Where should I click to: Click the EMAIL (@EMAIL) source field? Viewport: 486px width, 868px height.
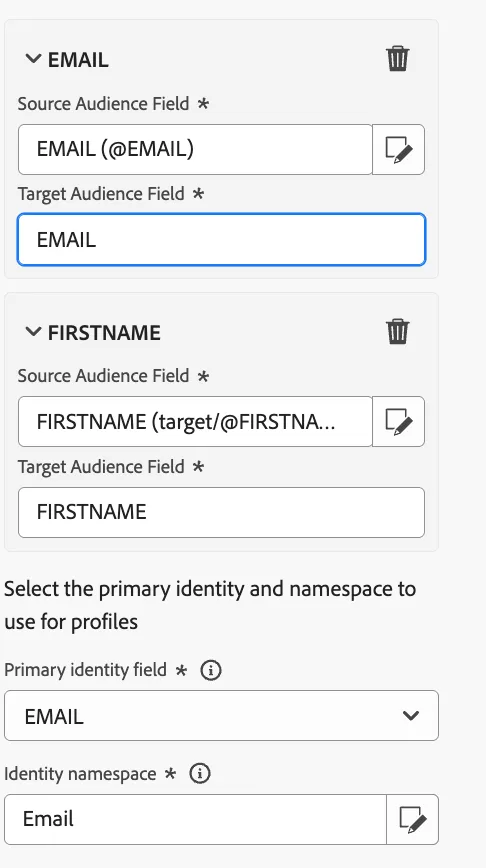[x=195, y=149]
